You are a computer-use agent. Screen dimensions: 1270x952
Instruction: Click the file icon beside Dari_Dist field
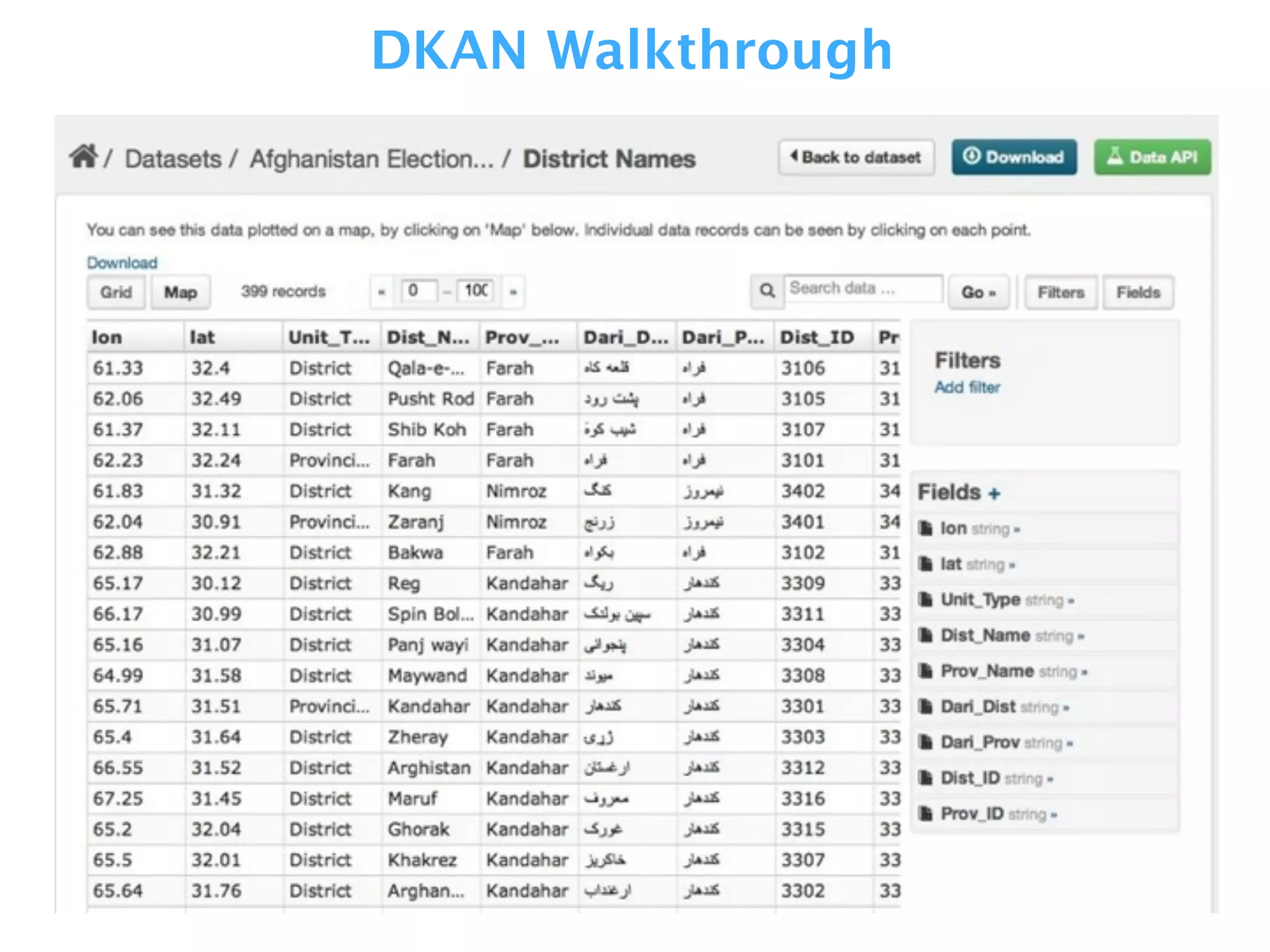(925, 707)
